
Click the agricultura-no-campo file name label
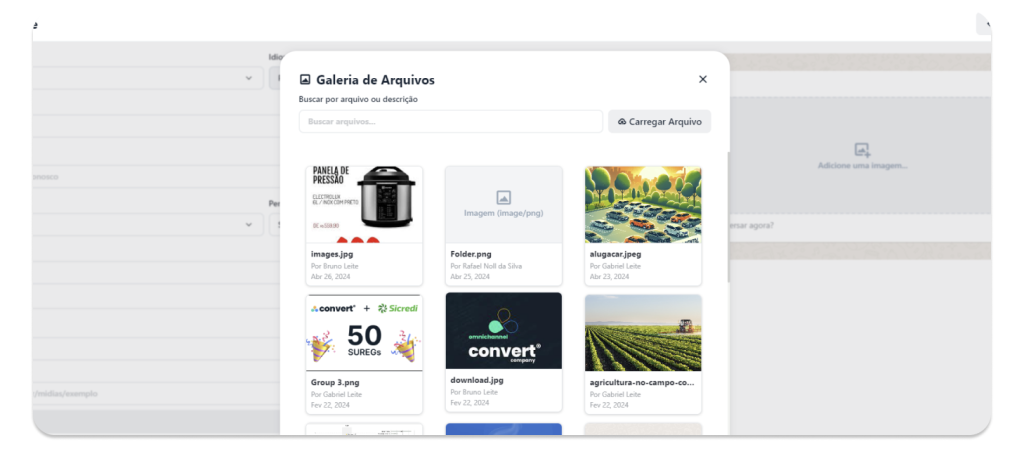click(641, 382)
